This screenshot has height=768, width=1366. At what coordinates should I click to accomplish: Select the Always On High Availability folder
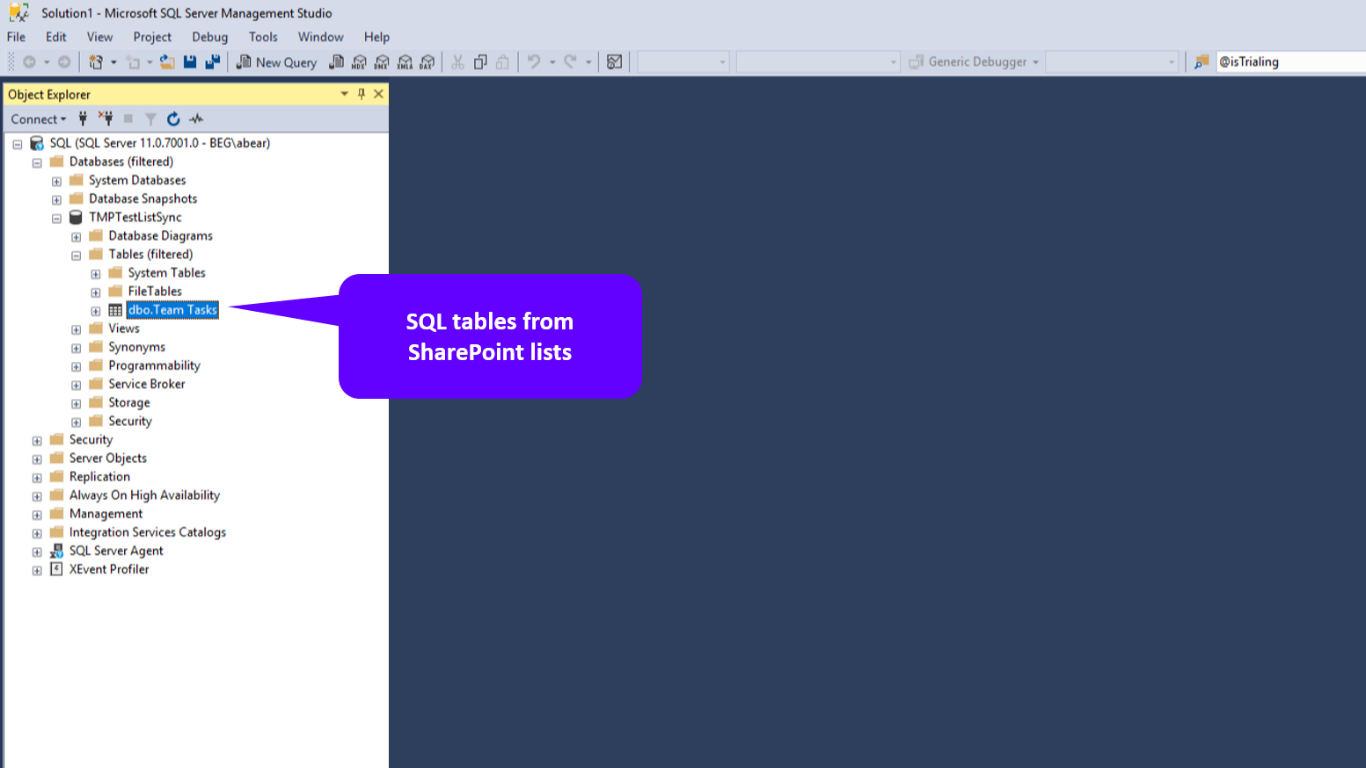click(144, 495)
